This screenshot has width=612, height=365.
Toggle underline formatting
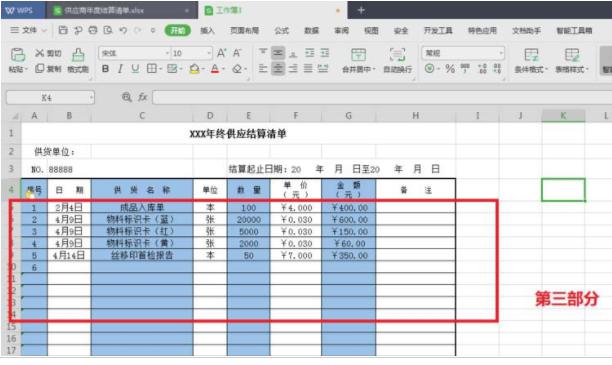coord(135,69)
